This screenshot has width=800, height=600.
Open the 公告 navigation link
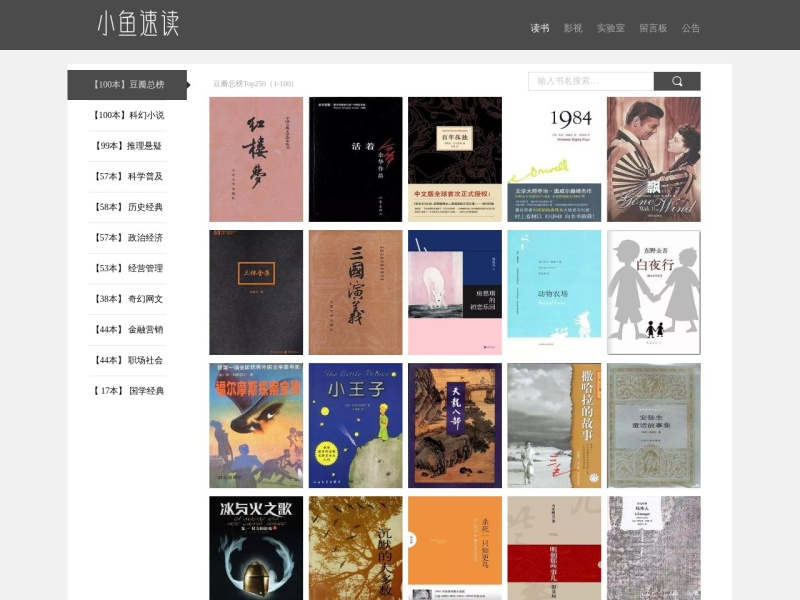click(x=691, y=28)
